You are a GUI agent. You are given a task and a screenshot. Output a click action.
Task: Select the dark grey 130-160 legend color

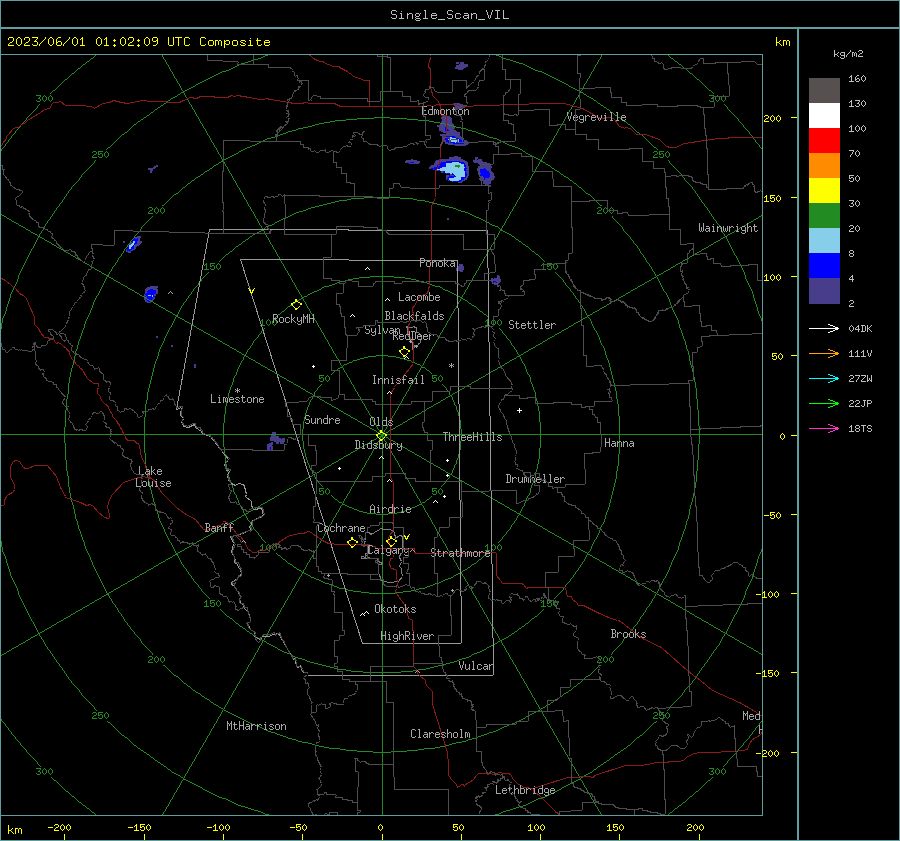tap(824, 91)
